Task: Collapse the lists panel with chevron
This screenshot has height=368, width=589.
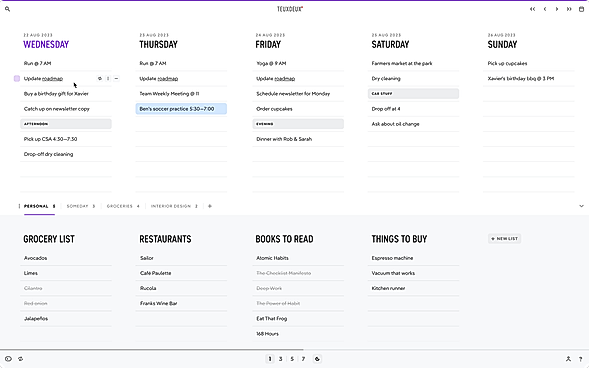Action: [581, 206]
